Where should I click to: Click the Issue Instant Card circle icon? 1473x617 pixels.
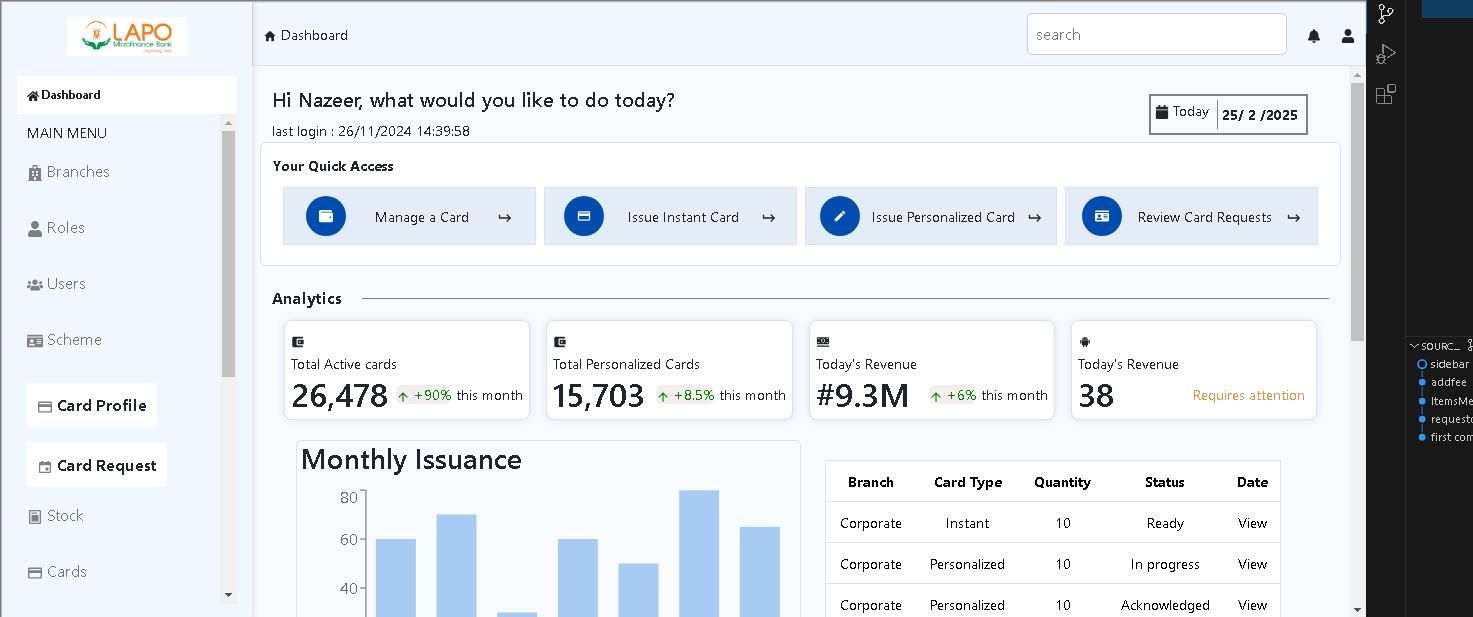(x=584, y=216)
